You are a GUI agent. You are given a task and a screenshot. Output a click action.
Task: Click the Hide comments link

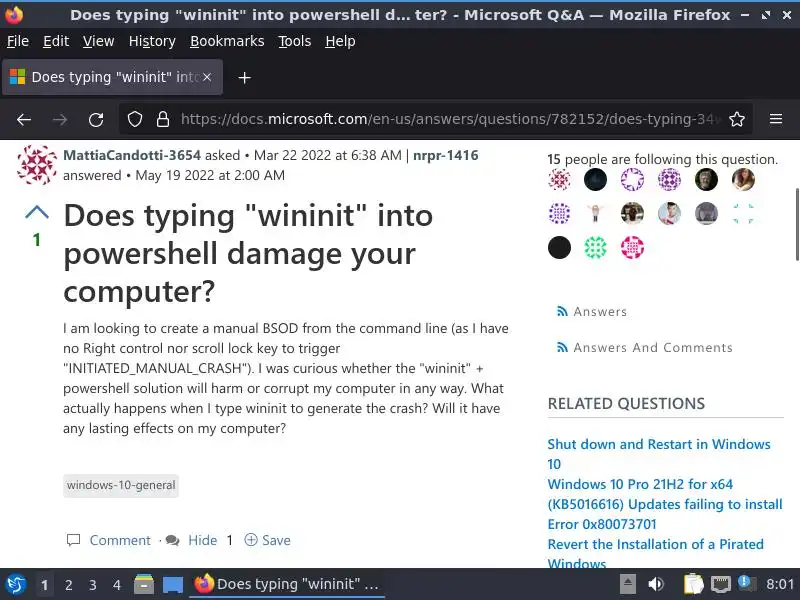[203, 540]
